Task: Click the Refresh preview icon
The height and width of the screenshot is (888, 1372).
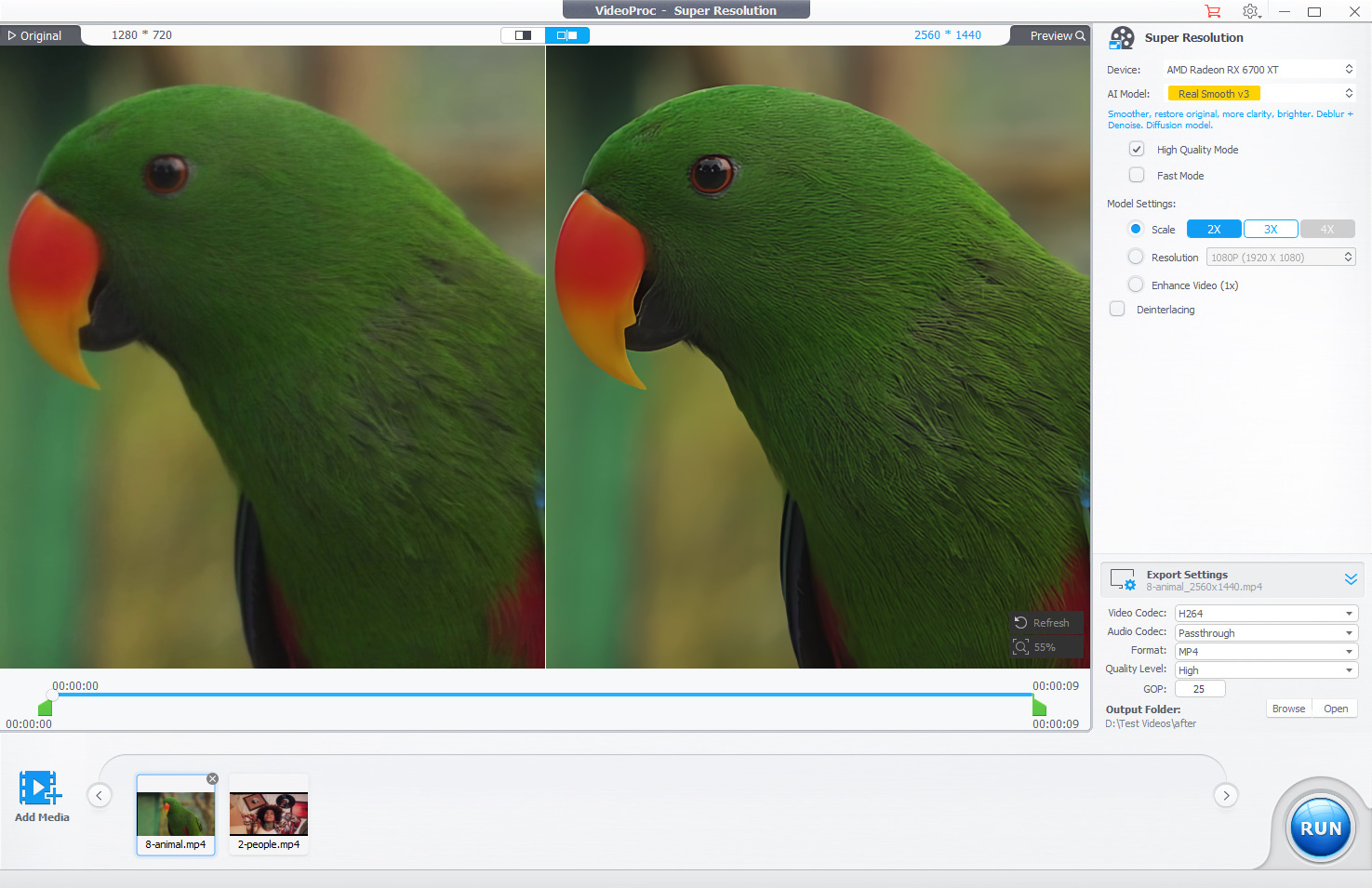Action: coord(1021,623)
